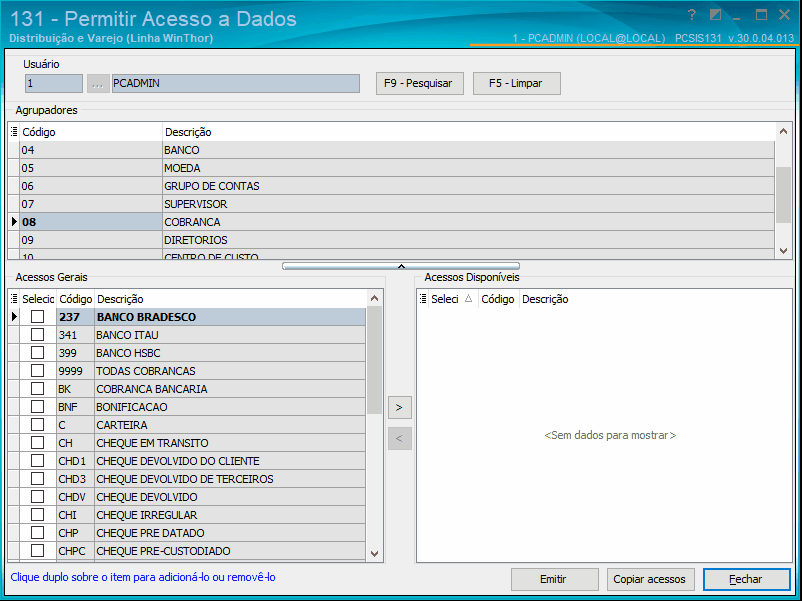Screen dimensions: 802x601
Task: Click the F9 - Pesquisar button
Action: [419, 83]
